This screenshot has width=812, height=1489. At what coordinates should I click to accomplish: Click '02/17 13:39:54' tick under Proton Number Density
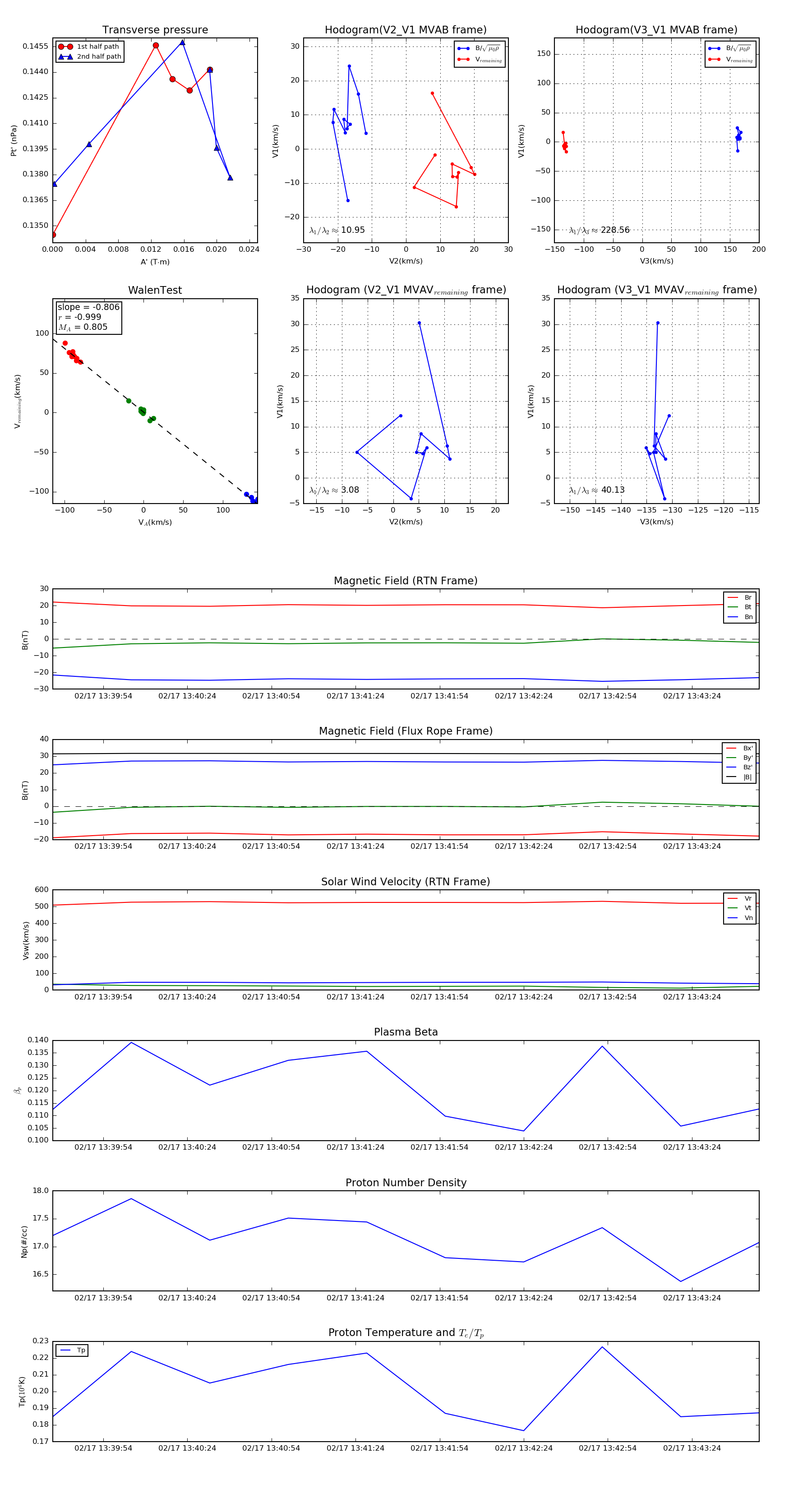[103, 1298]
